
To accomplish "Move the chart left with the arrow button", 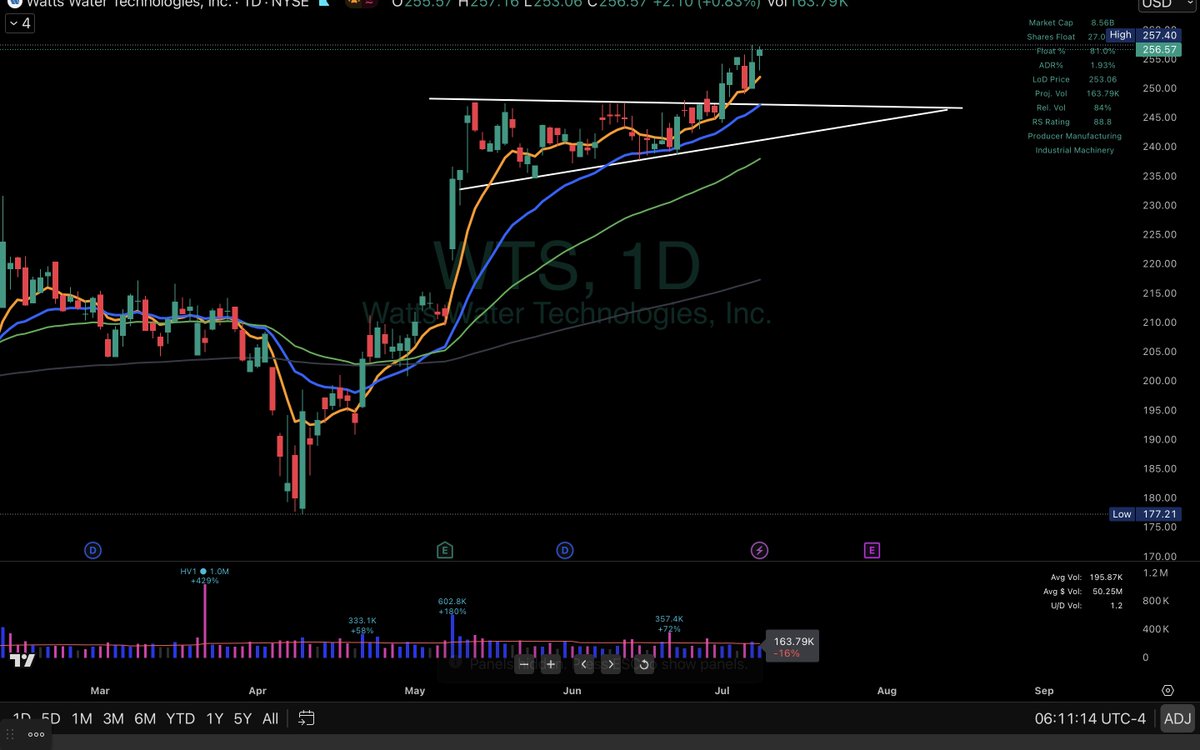I will click(x=584, y=664).
